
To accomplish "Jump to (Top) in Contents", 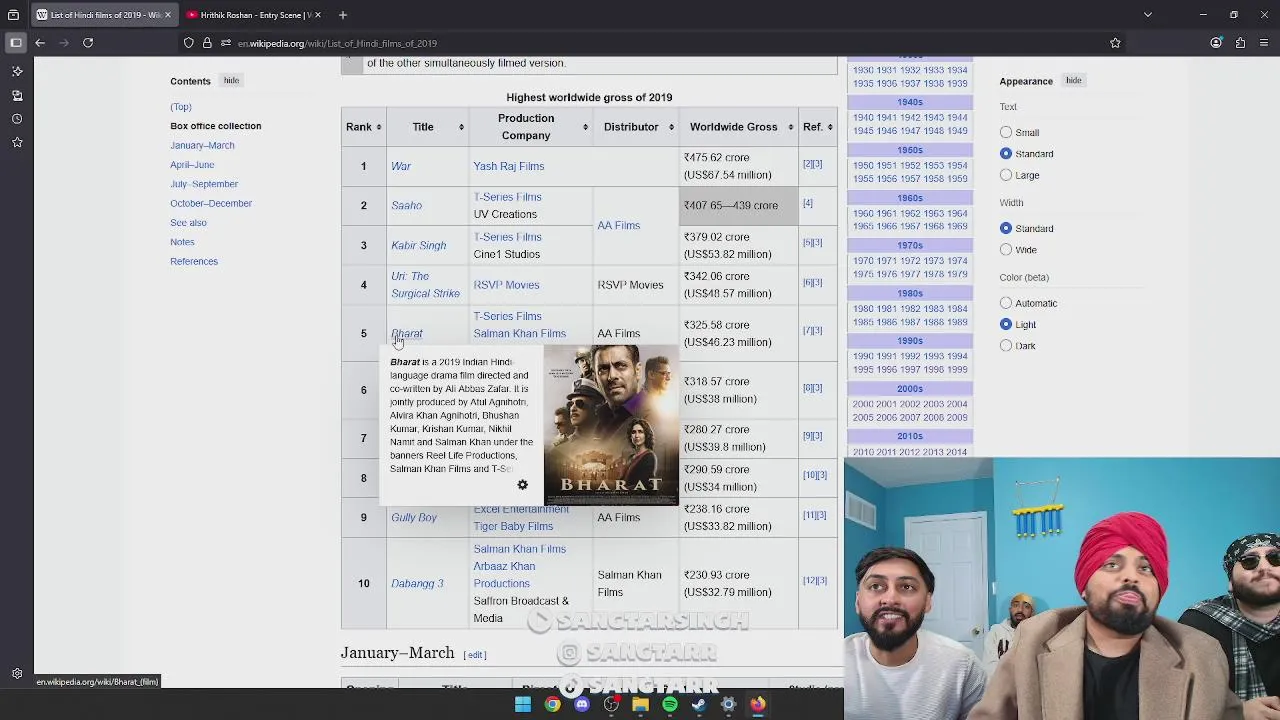I will (x=180, y=106).
